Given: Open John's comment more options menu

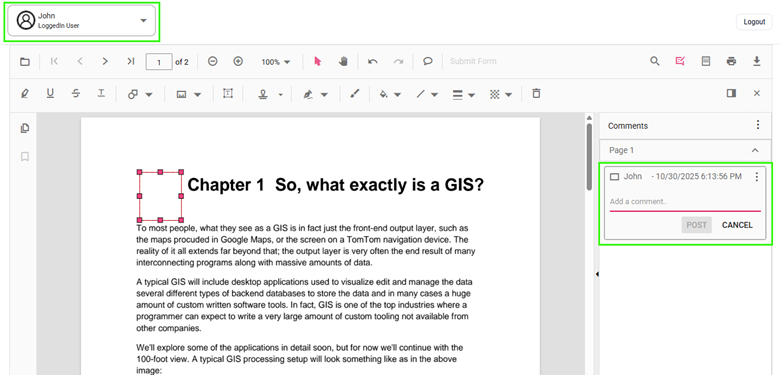Looking at the screenshot, I should [x=757, y=177].
